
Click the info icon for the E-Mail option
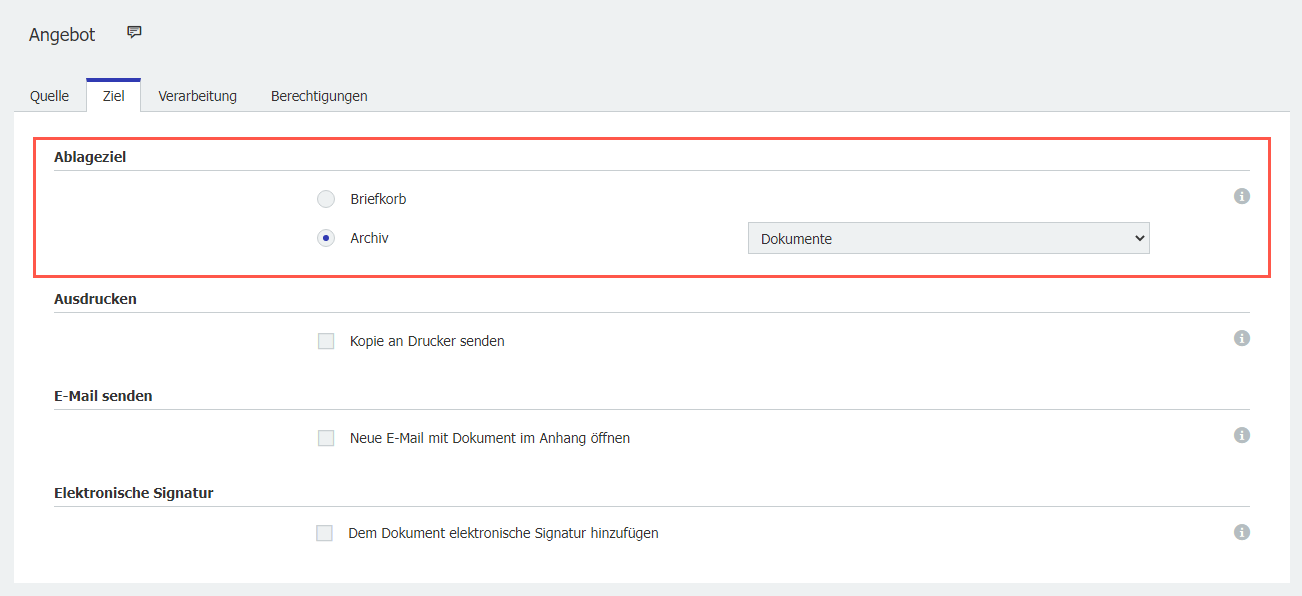[1242, 435]
